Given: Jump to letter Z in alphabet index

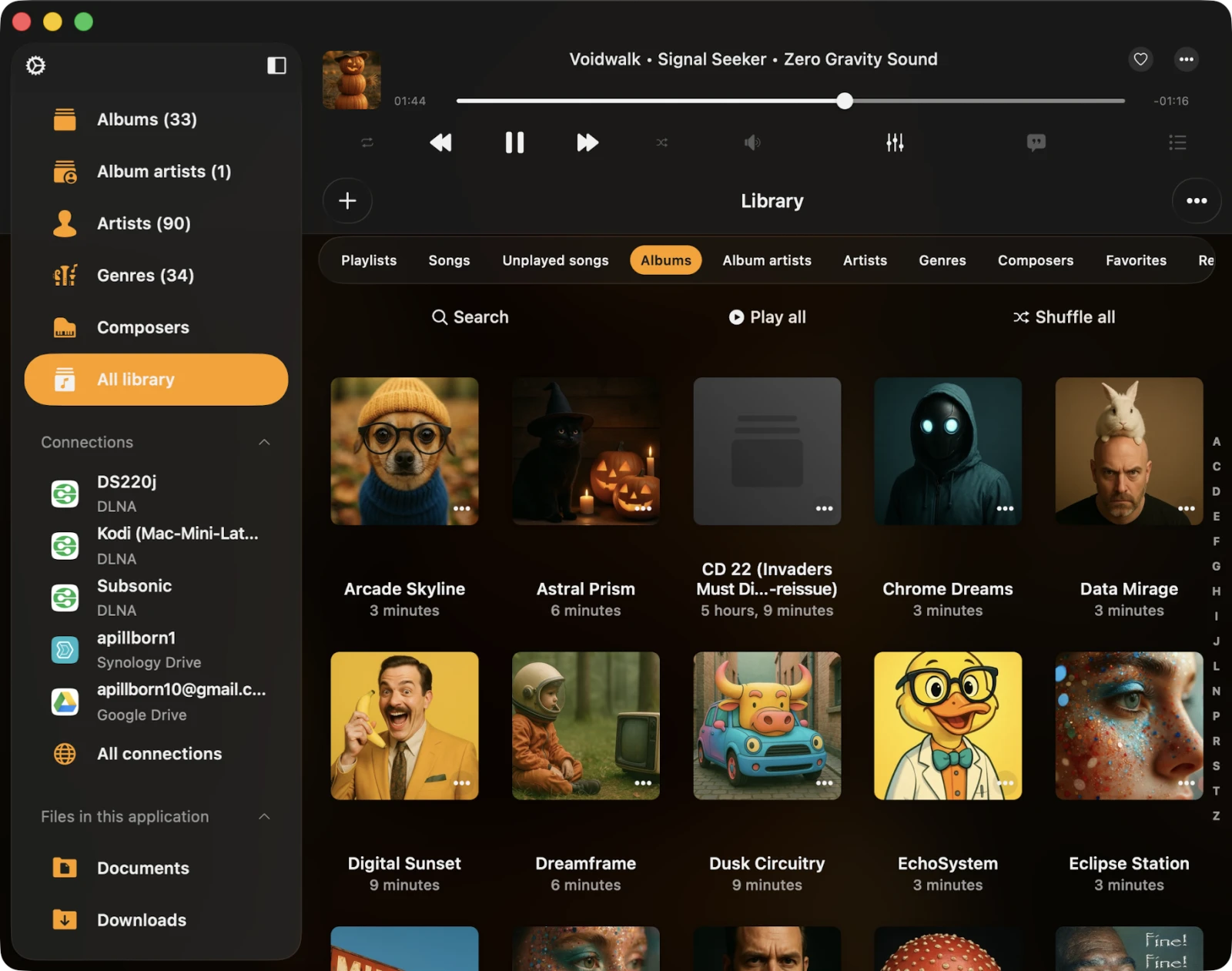Looking at the screenshot, I should tap(1216, 816).
